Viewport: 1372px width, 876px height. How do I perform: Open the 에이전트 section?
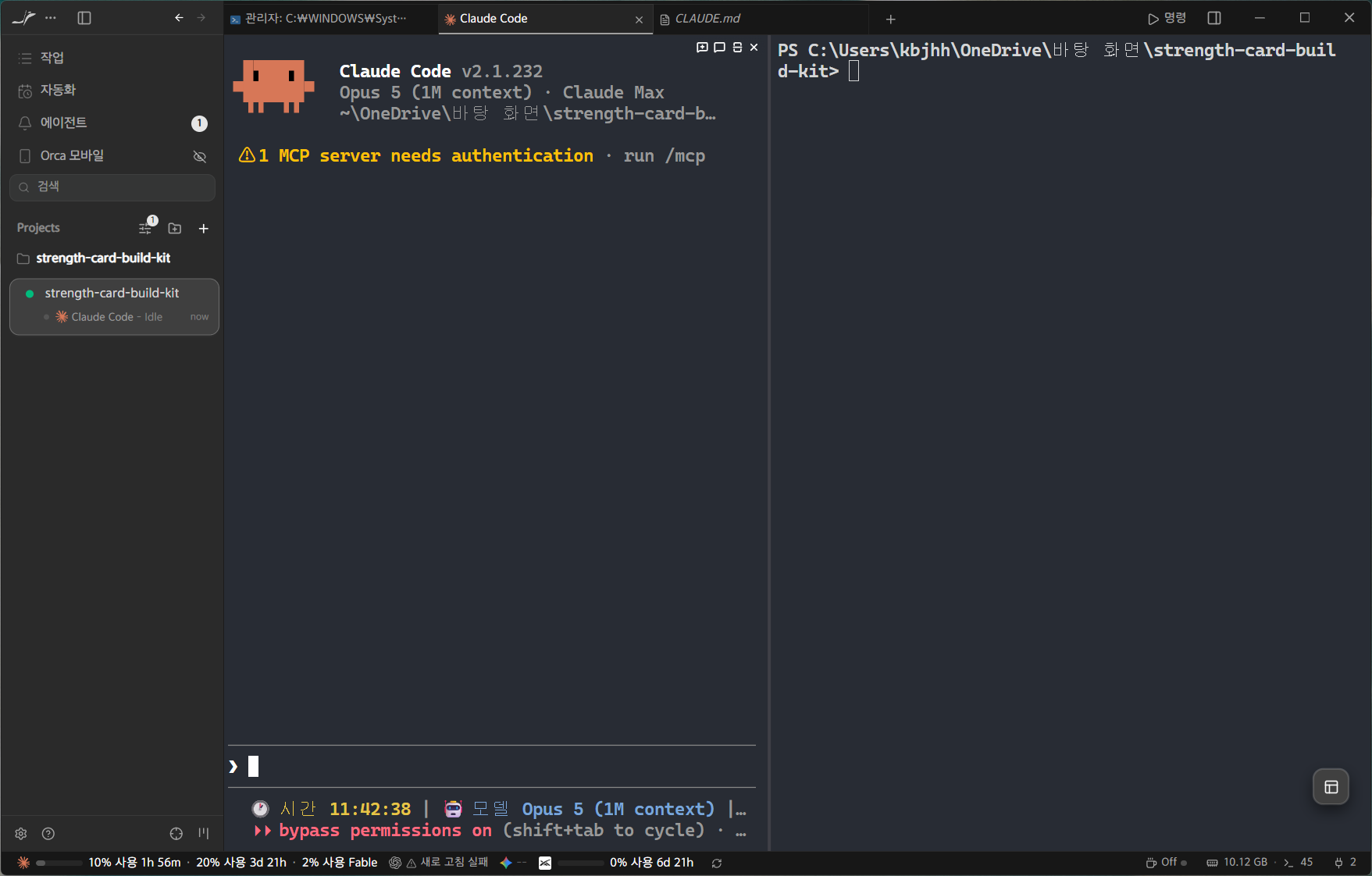[112, 123]
